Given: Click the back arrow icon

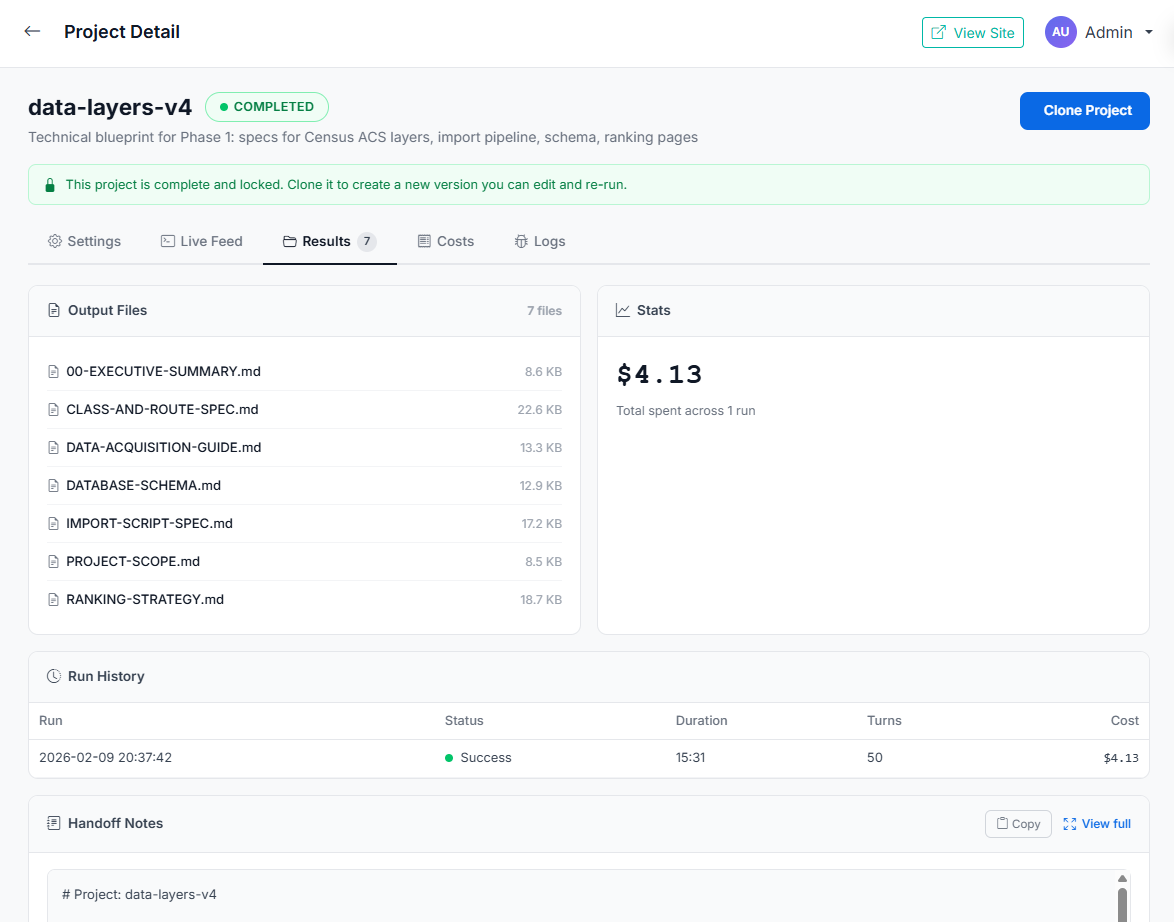Looking at the screenshot, I should [32, 31].
